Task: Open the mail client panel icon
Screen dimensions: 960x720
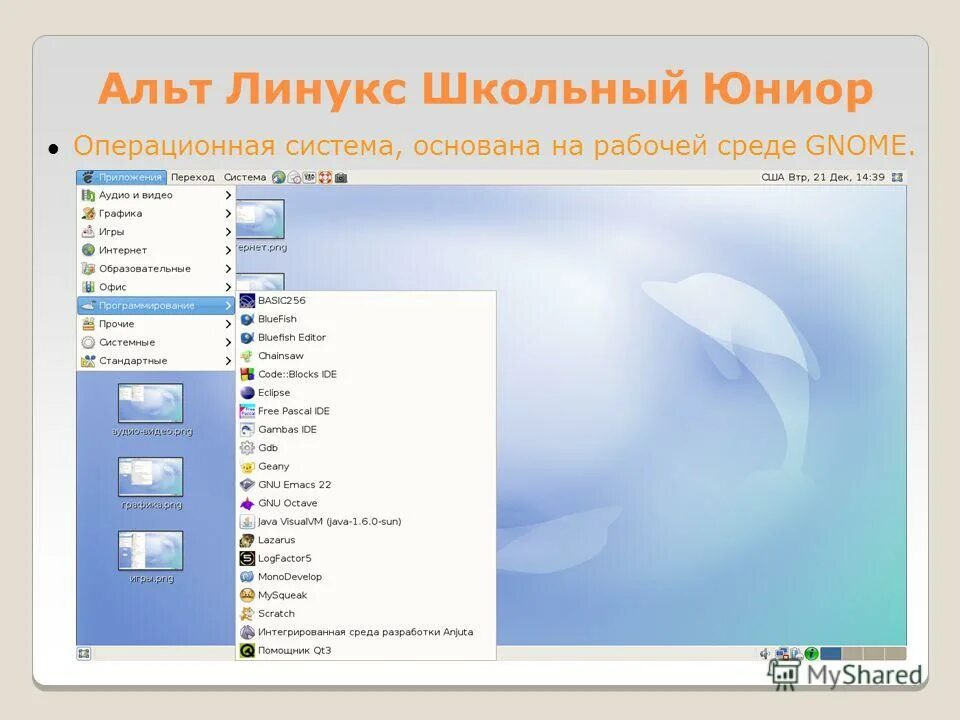Action: coord(294,178)
